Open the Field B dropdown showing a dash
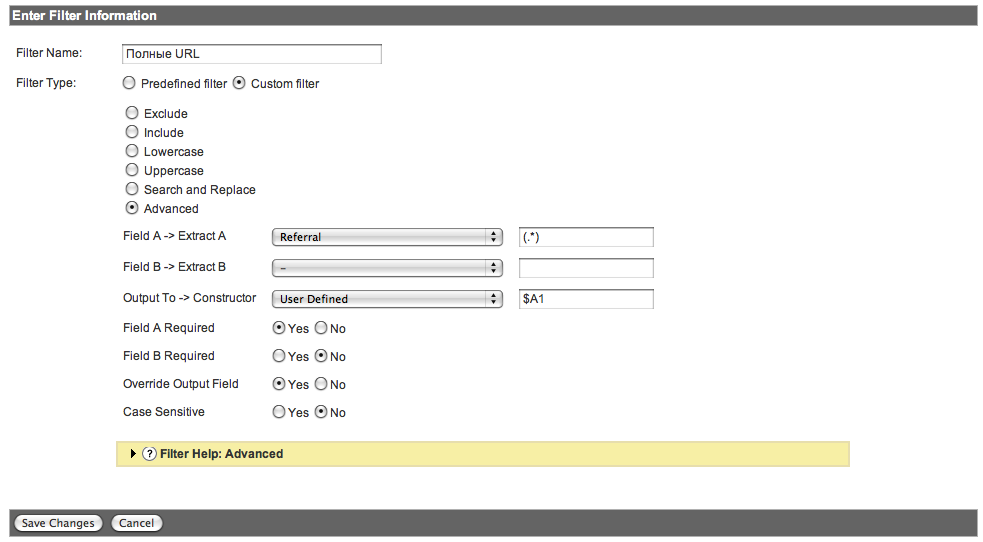Image resolution: width=983 pixels, height=542 pixels. [x=387, y=268]
